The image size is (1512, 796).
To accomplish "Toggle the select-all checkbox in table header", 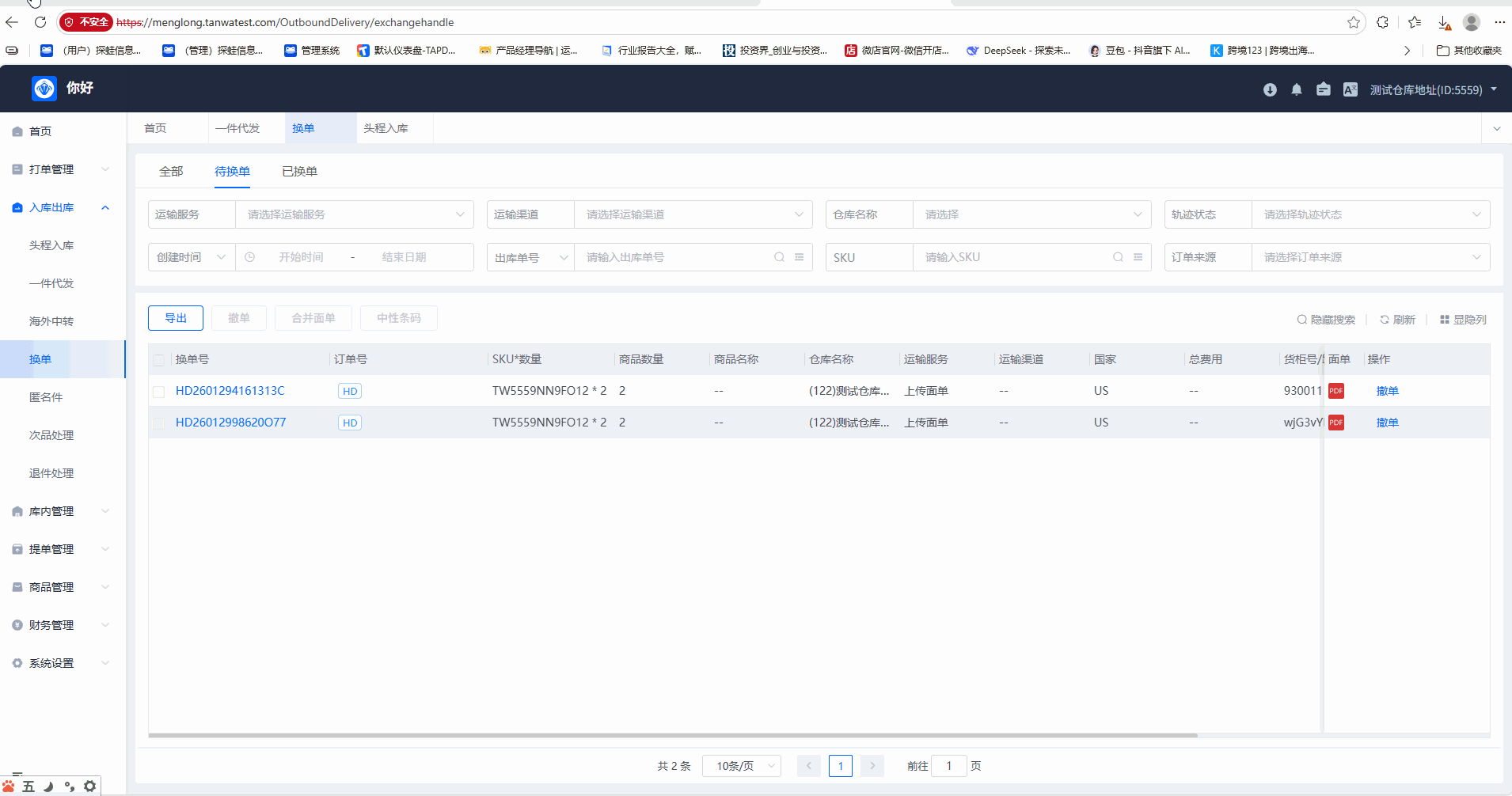I will (159, 360).
